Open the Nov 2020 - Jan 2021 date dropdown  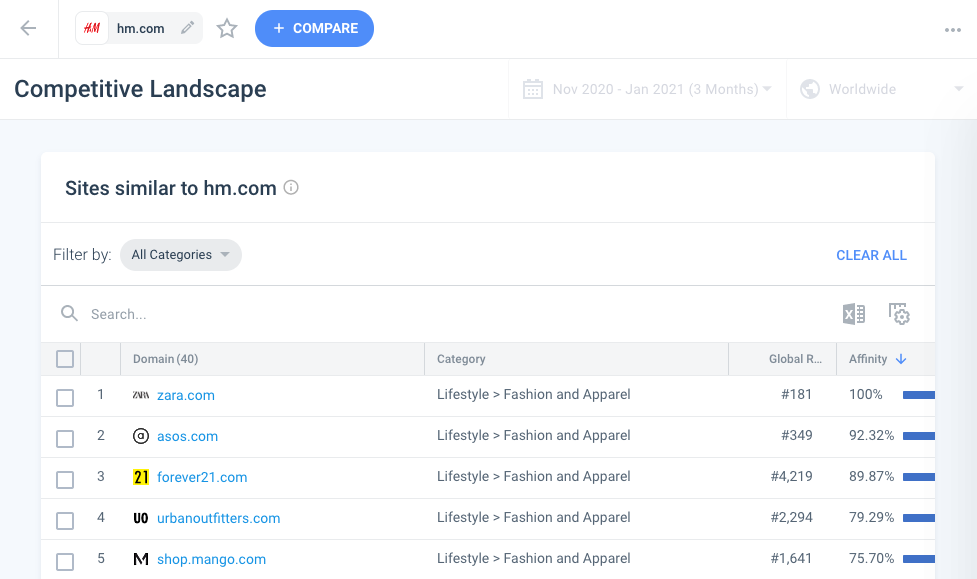click(647, 89)
